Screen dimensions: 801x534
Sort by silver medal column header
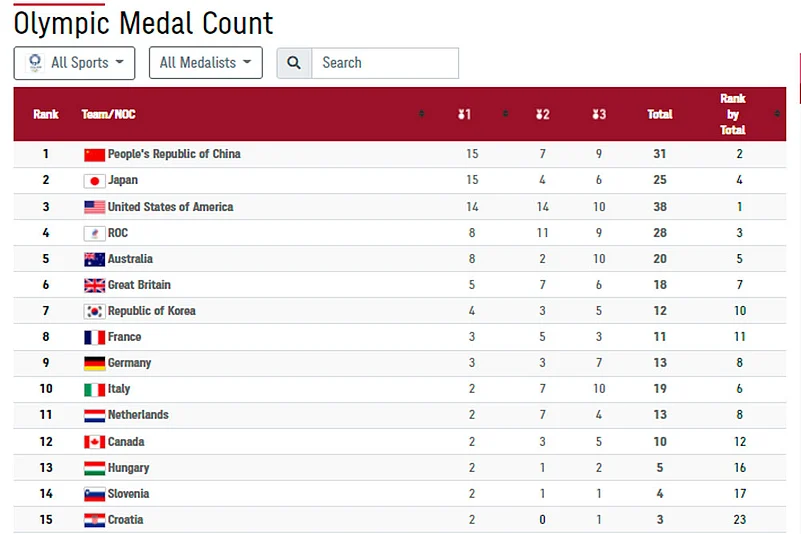pos(542,115)
